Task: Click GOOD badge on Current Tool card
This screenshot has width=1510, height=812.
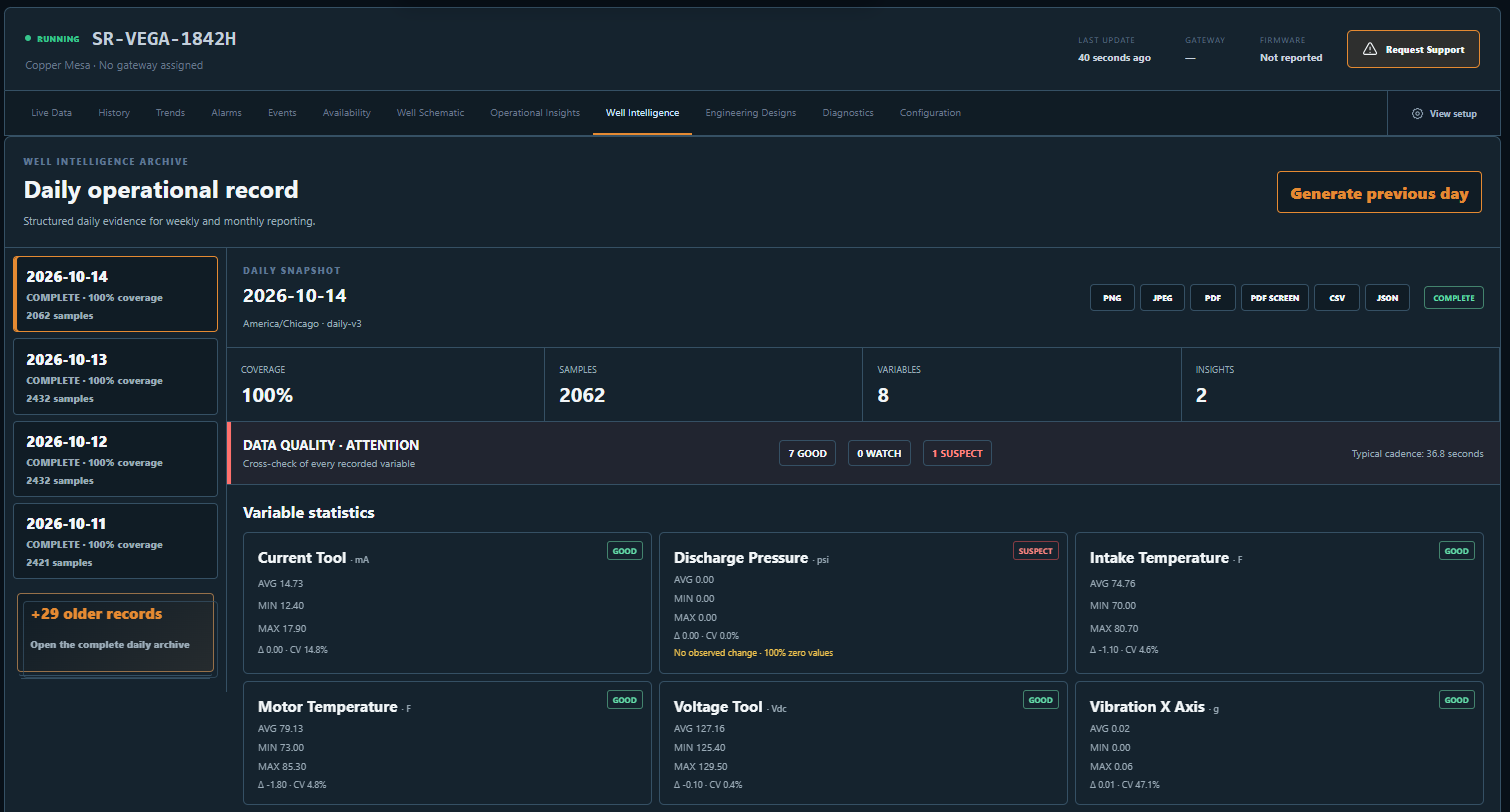Action: pyautogui.click(x=625, y=551)
